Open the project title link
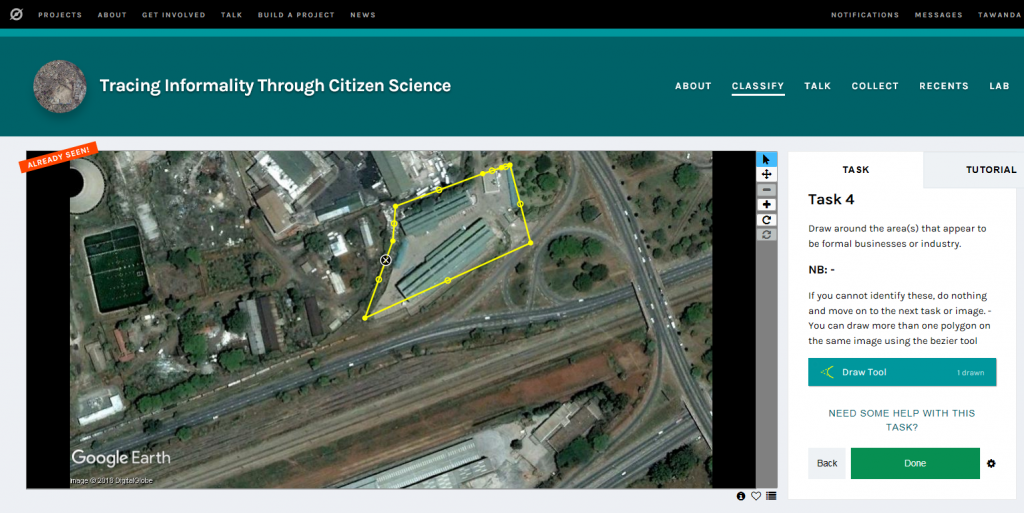This screenshot has width=1024, height=513. 275,86
